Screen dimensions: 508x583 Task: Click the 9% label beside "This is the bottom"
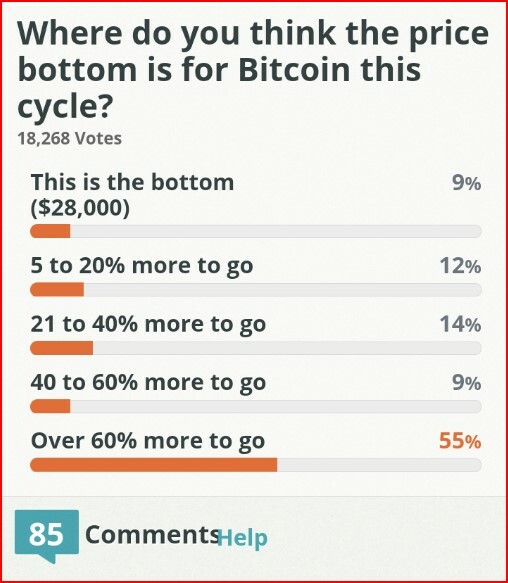467,183
